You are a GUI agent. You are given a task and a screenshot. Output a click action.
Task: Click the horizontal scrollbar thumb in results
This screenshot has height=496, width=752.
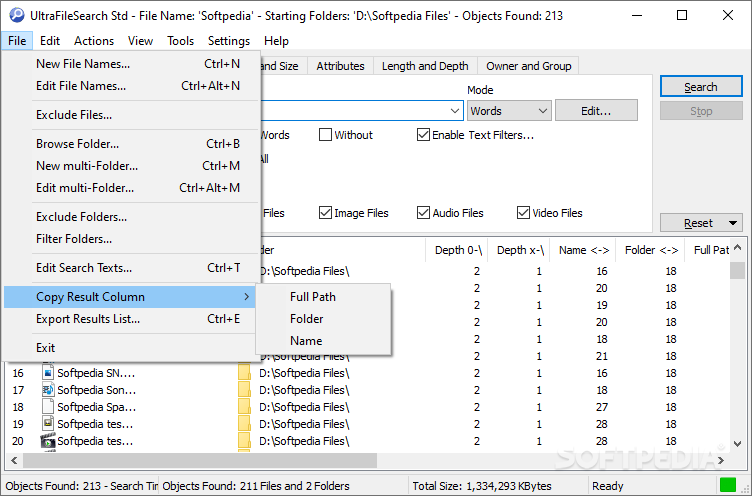click(200, 461)
